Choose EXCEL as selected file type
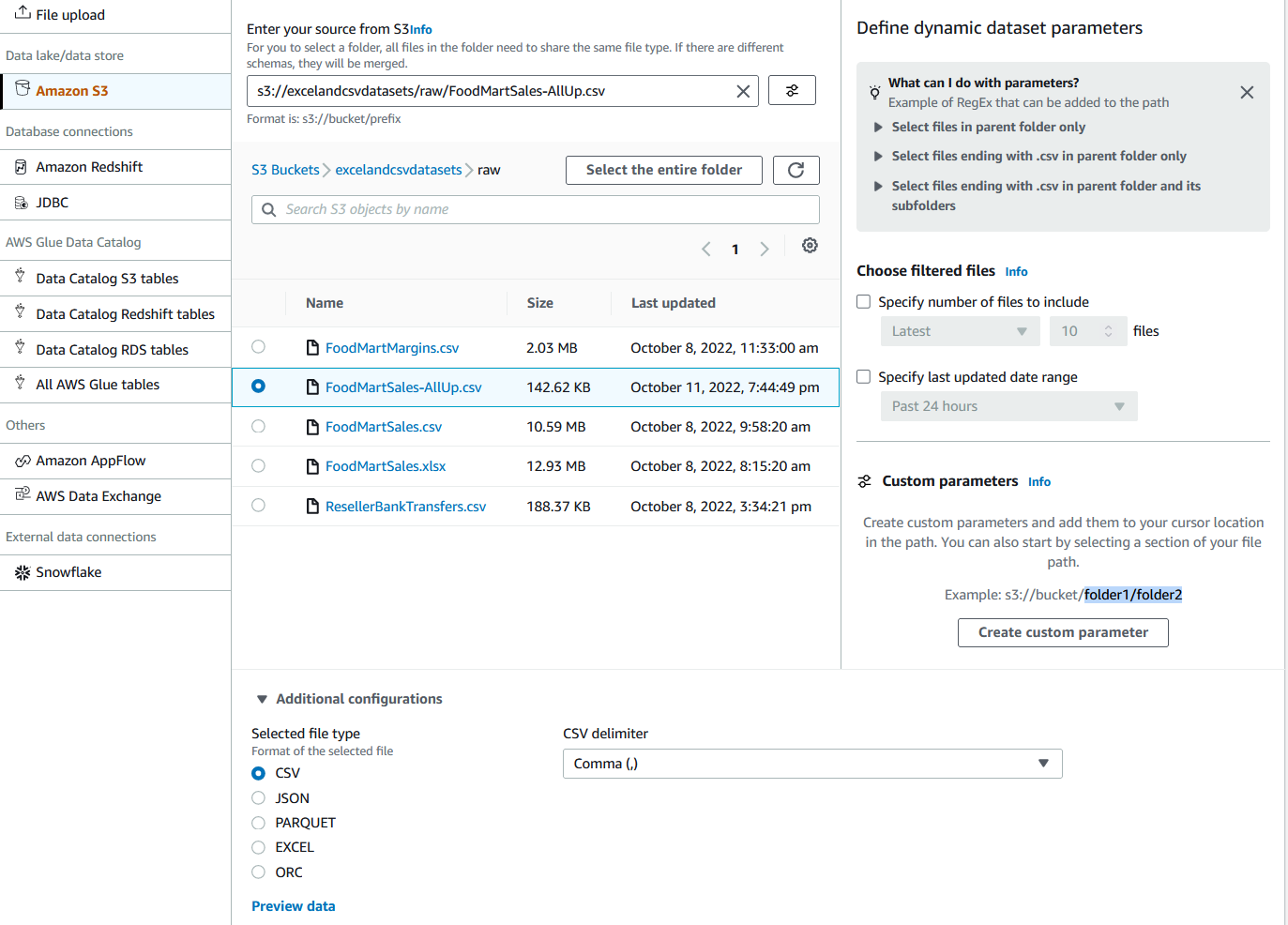This screenshot has height=925, width=1288. pyautogui.click(x=258, y=847)
